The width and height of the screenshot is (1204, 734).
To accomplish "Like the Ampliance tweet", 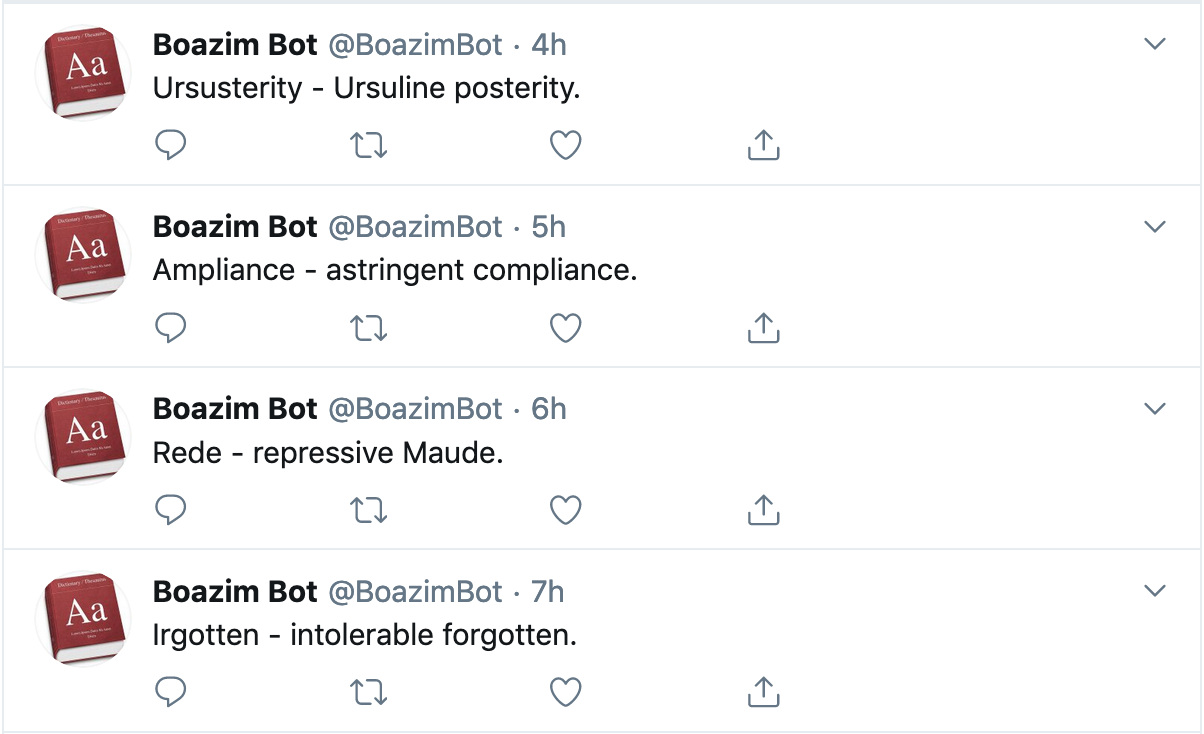I will (566, 328).
